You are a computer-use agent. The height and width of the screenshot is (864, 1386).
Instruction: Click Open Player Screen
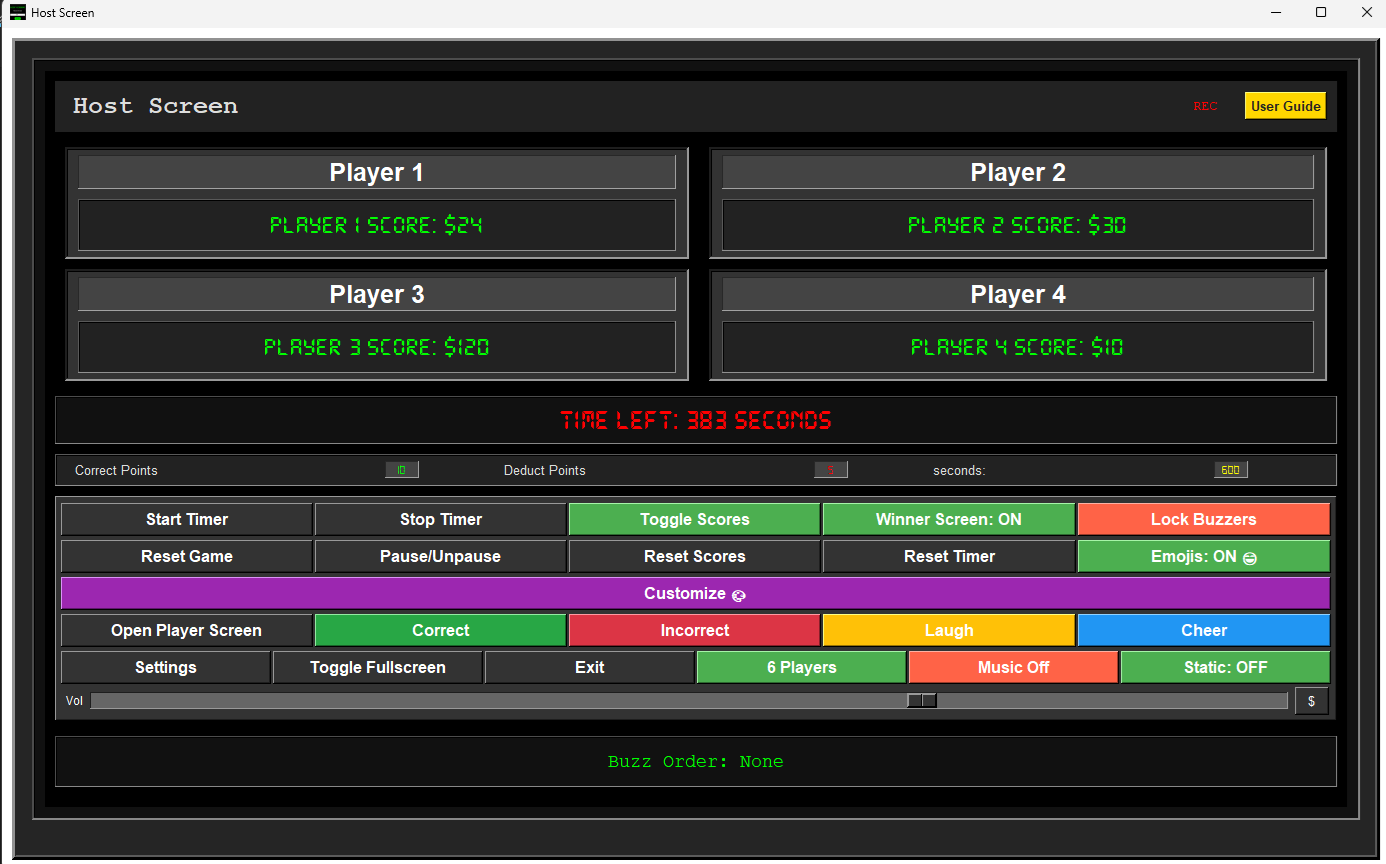tap(186, 630)
